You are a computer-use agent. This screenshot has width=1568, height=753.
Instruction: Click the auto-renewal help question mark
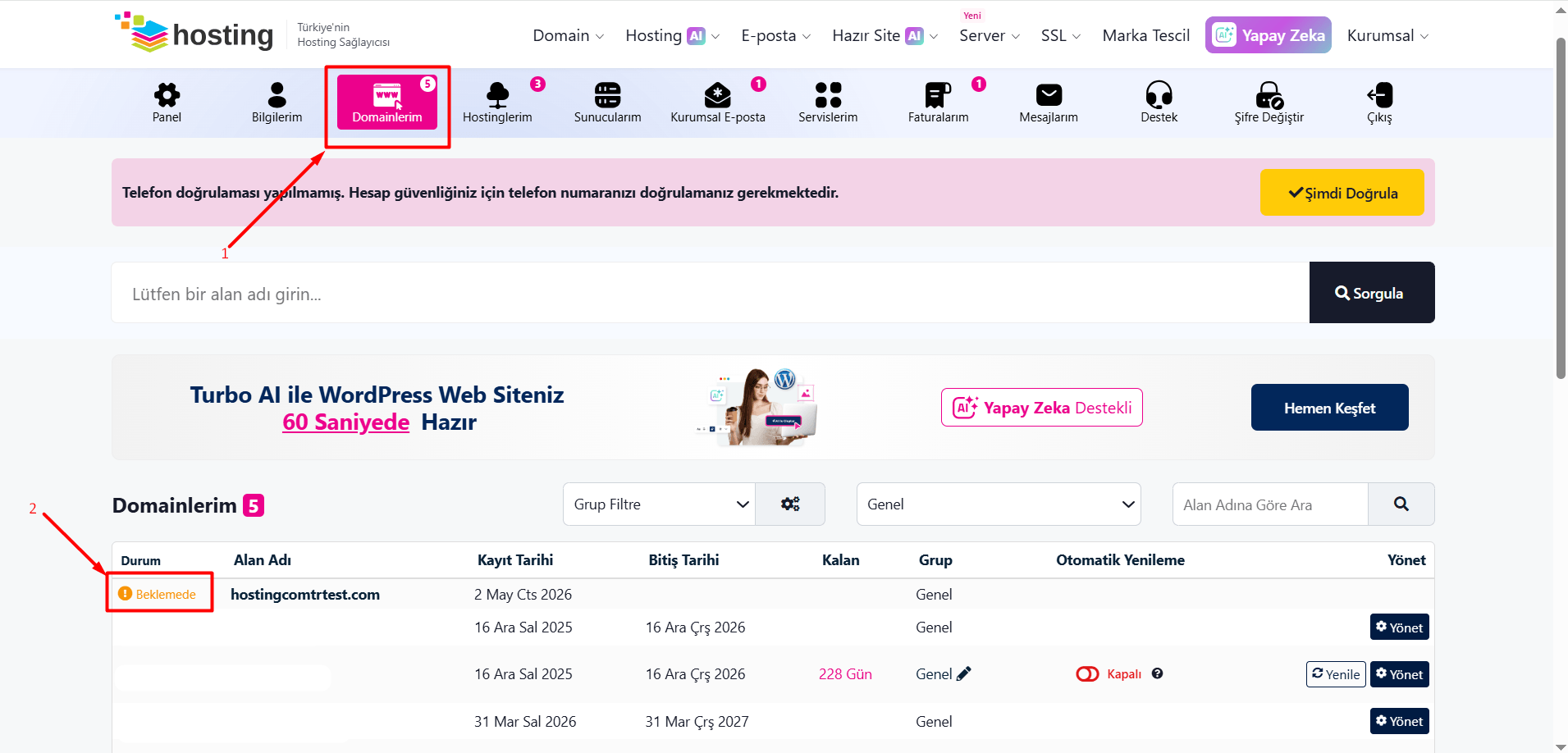tap(1157, 673)
